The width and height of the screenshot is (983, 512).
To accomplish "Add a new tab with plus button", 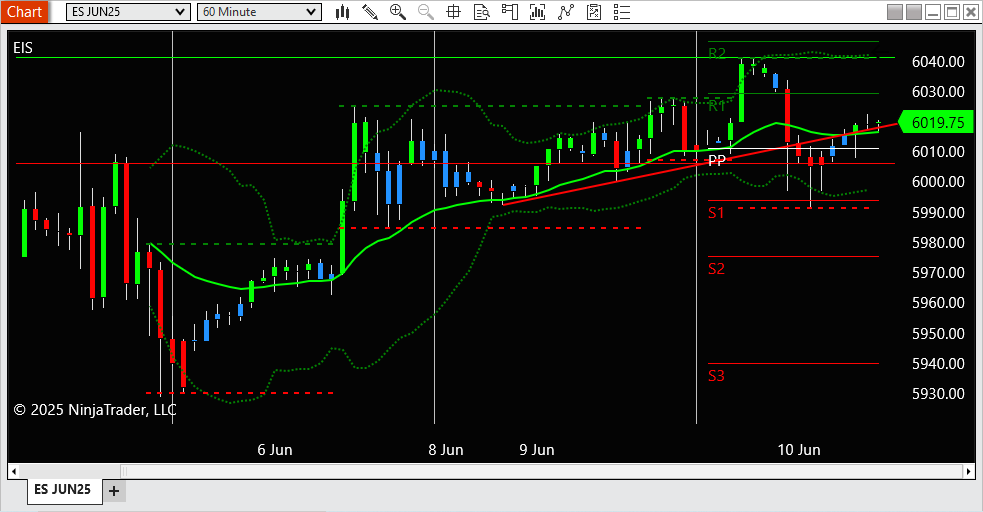I will coord(113,491).
